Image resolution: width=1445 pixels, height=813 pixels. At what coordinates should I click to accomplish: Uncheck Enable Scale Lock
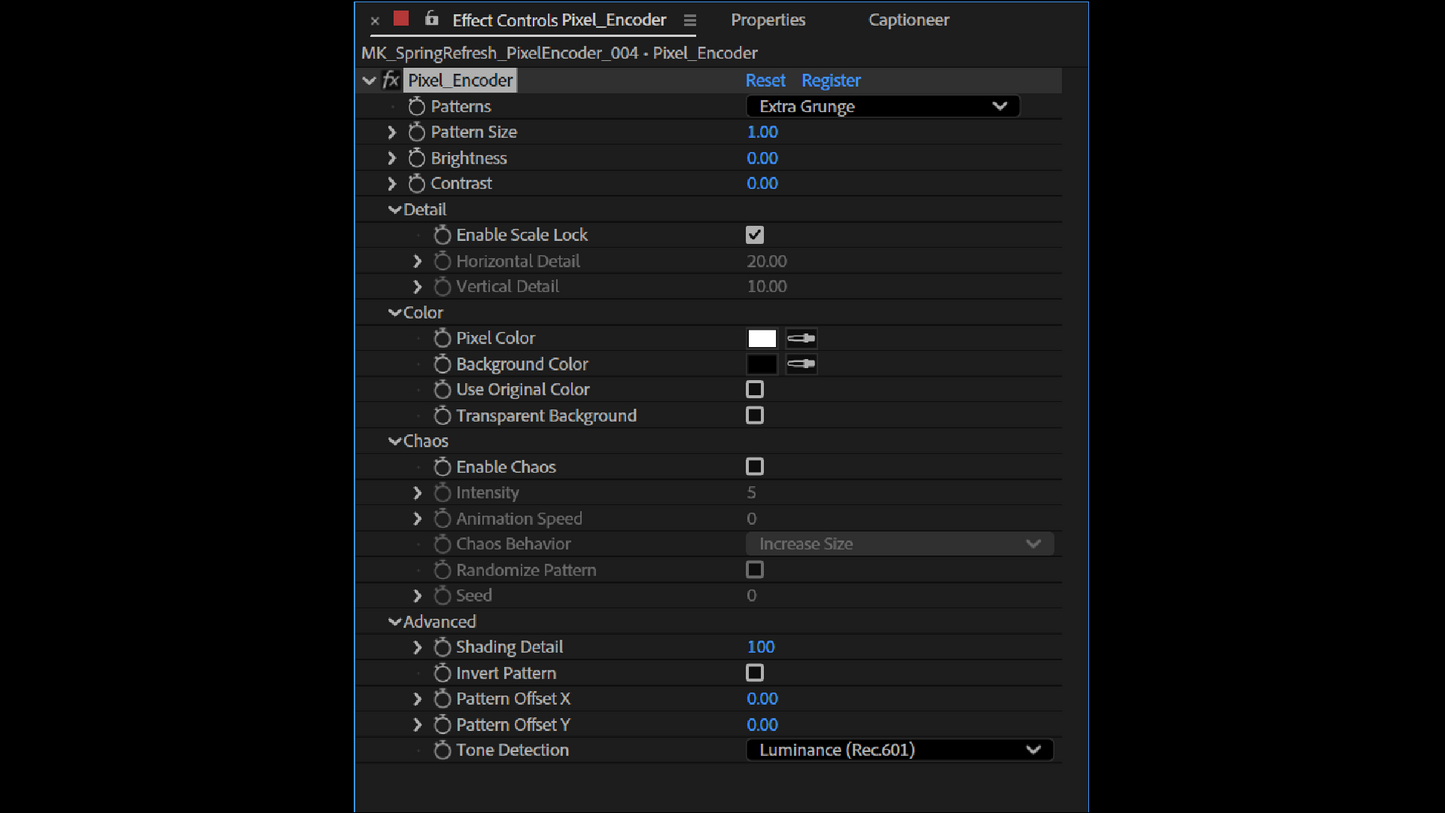point(754,234)
